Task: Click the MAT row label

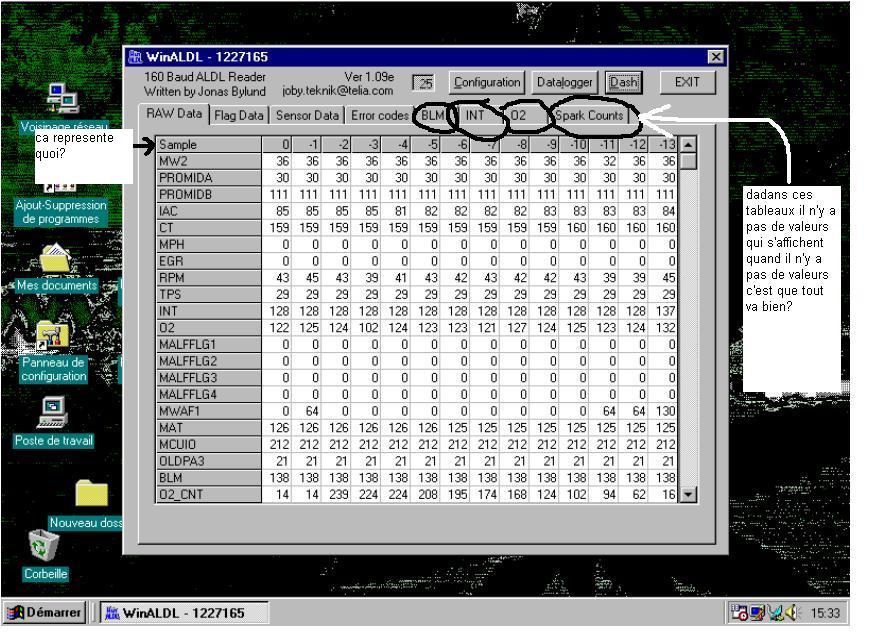Action: click(x=208, y=428)
